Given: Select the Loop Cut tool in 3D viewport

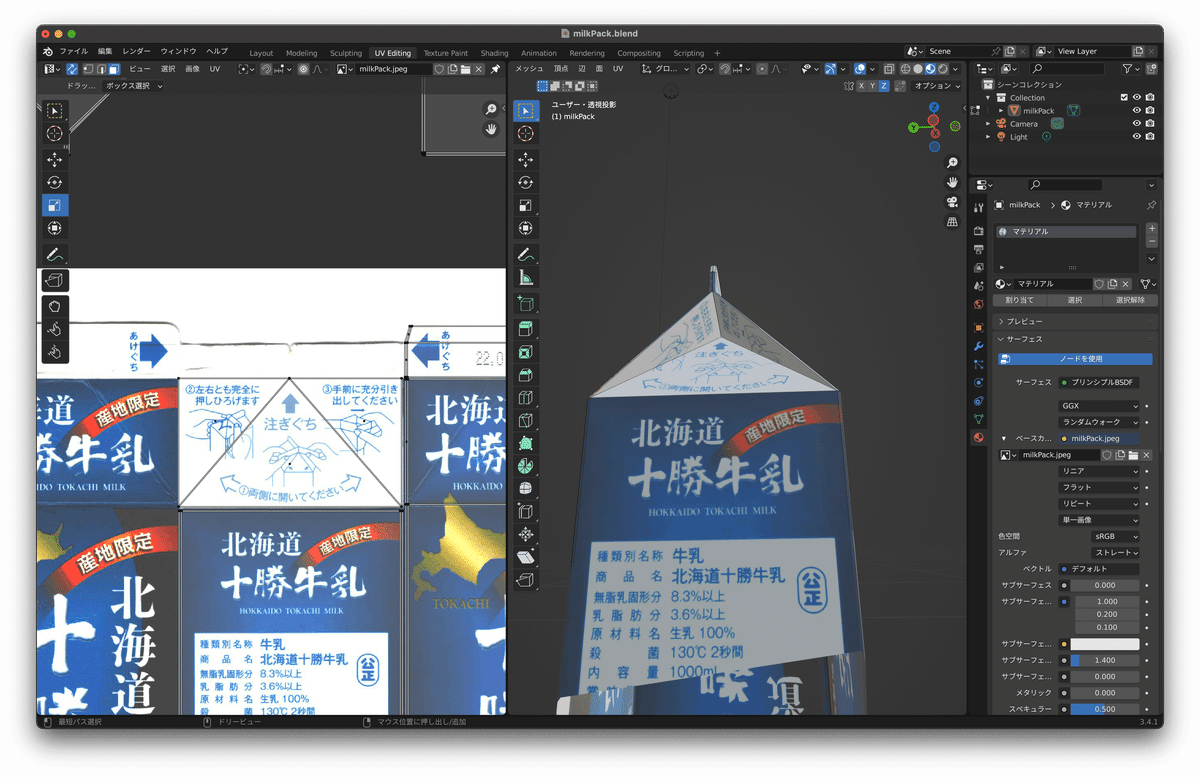Looking at the screenshot, I should [x=526, y=398].
